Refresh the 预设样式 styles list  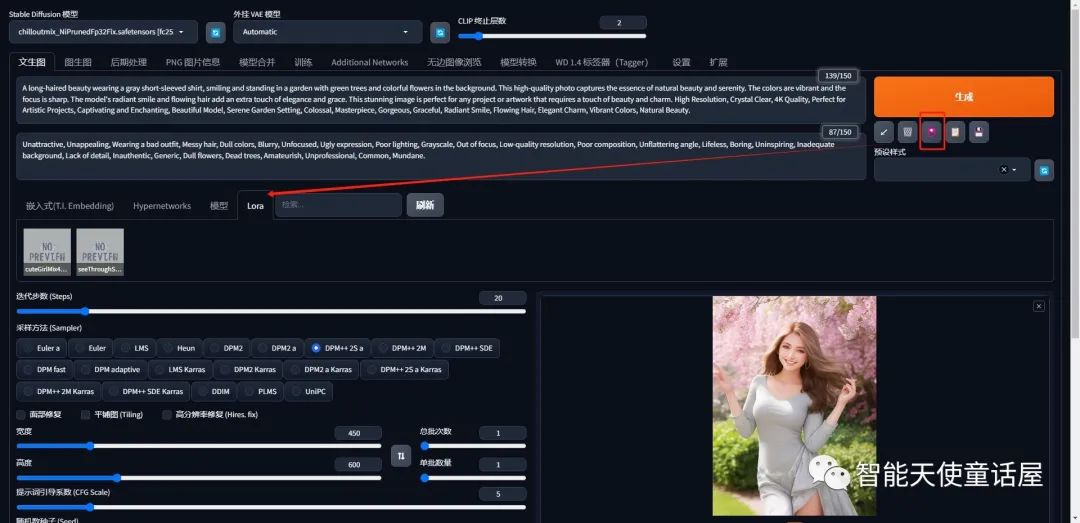1044,170
